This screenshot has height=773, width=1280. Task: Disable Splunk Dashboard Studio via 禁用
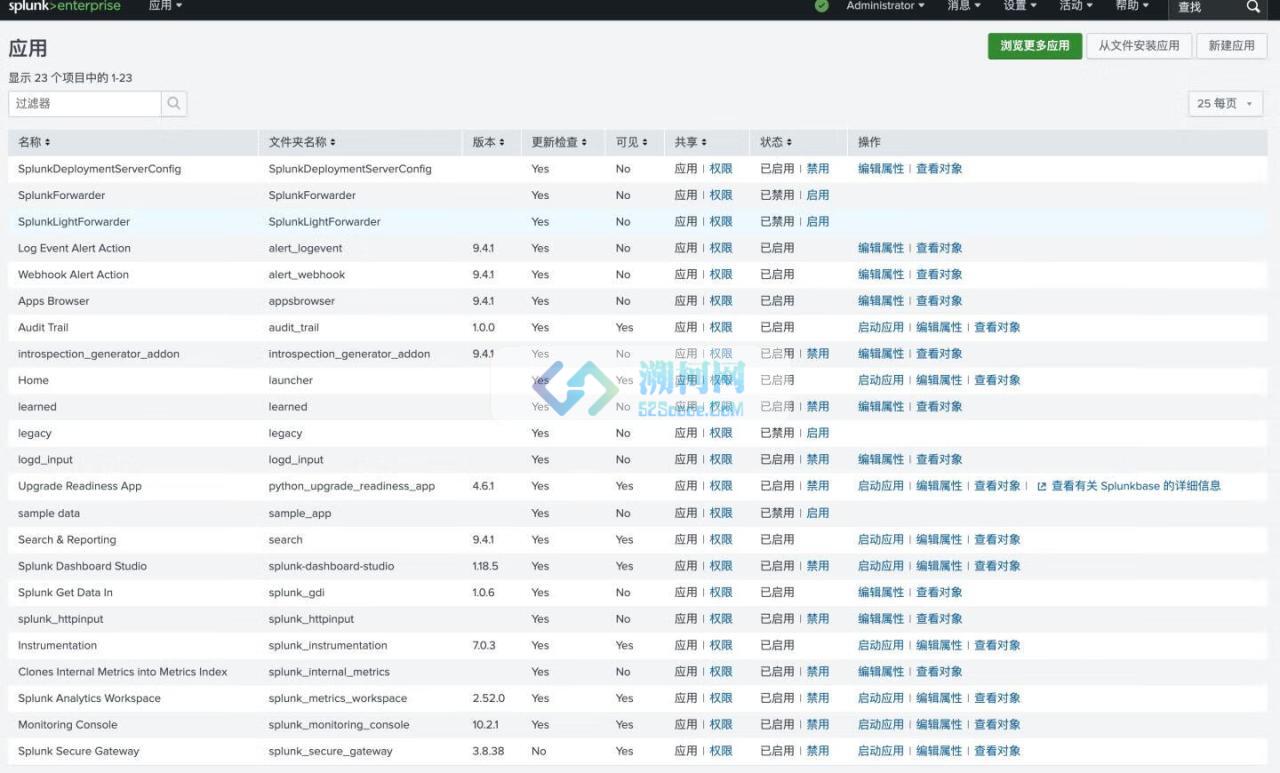point(818,566)
